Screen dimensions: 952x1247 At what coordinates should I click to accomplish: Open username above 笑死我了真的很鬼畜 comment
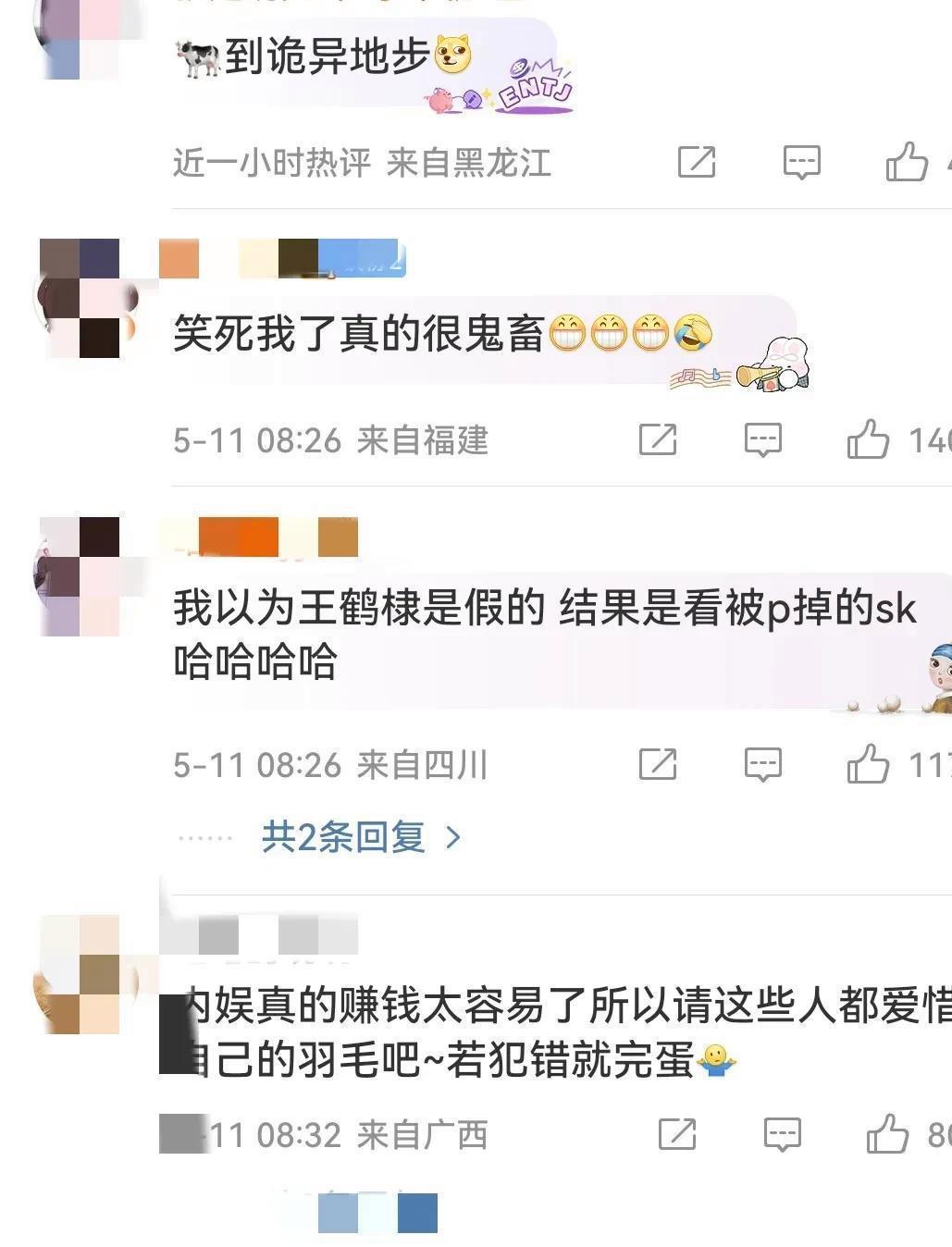pos(283,258)
